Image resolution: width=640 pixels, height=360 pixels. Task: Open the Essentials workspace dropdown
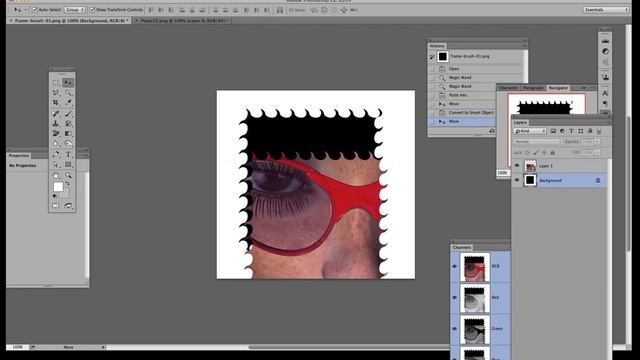tap(606, 9)
